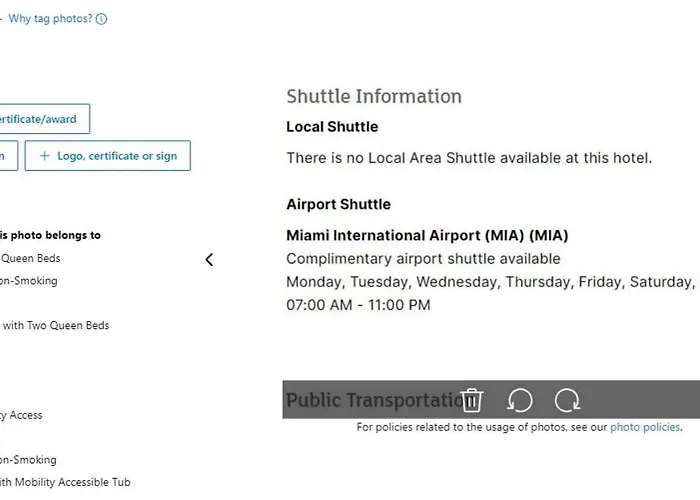Open the photo policies link
The image size is (700, 500).
(645, 427)
